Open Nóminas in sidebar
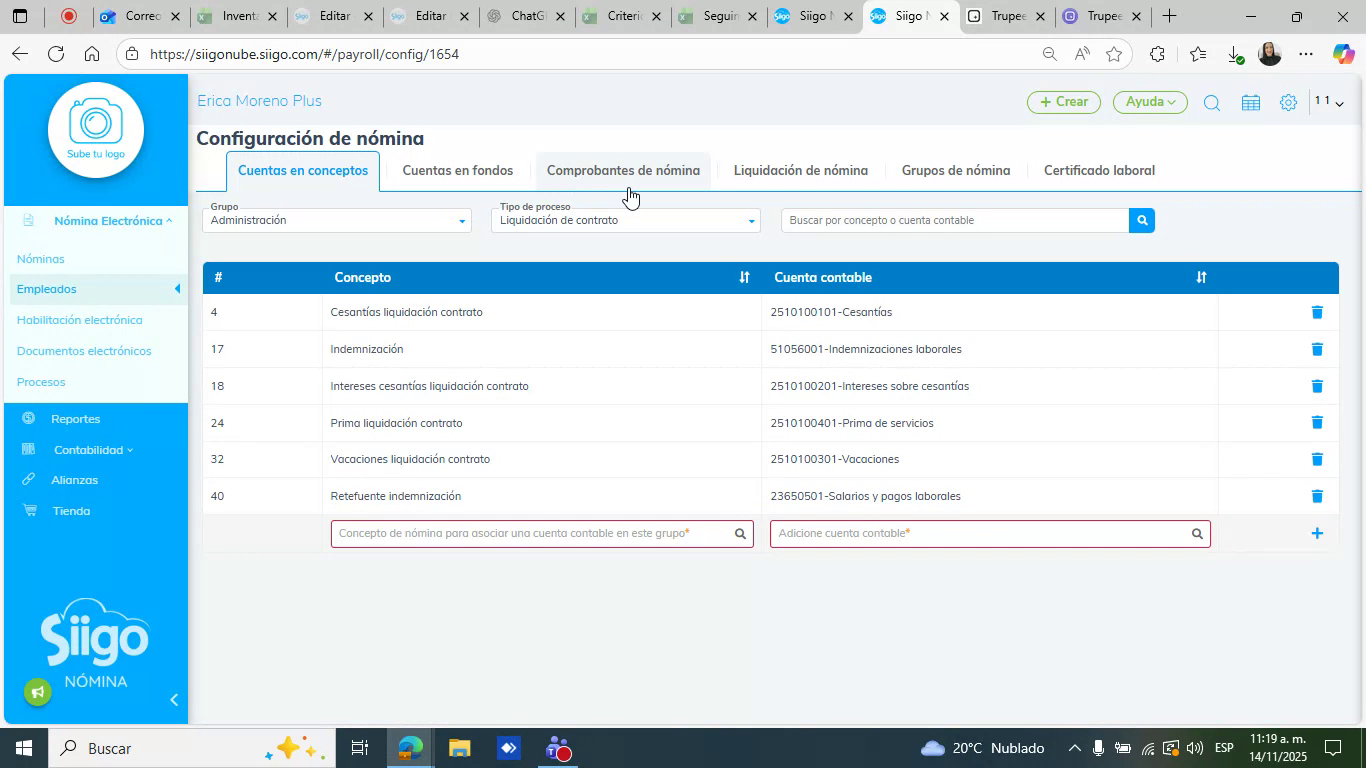This screenshot has height=768, width=1366. pos(41,259)
